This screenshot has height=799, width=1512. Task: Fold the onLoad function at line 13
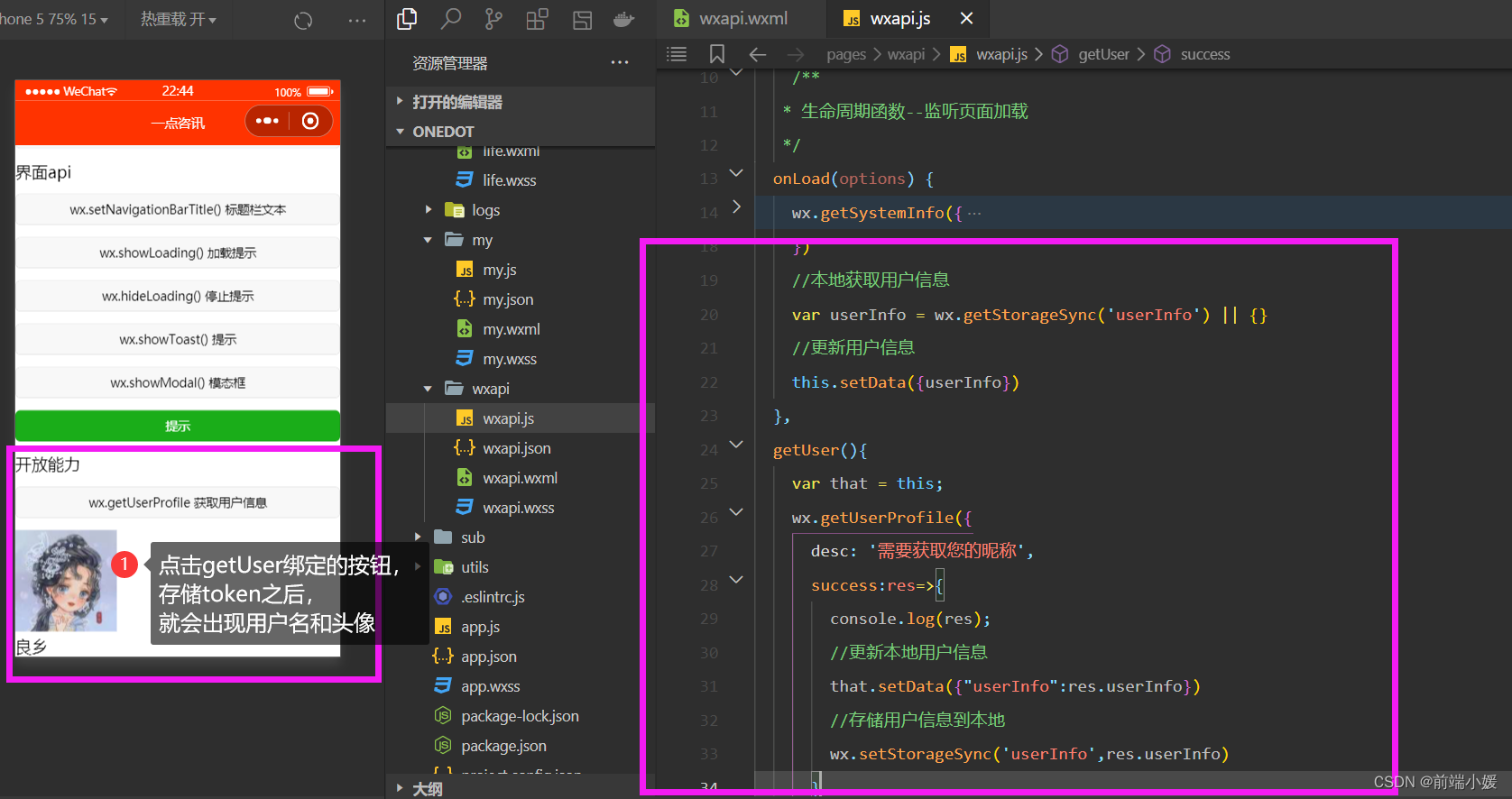(736, 172)
